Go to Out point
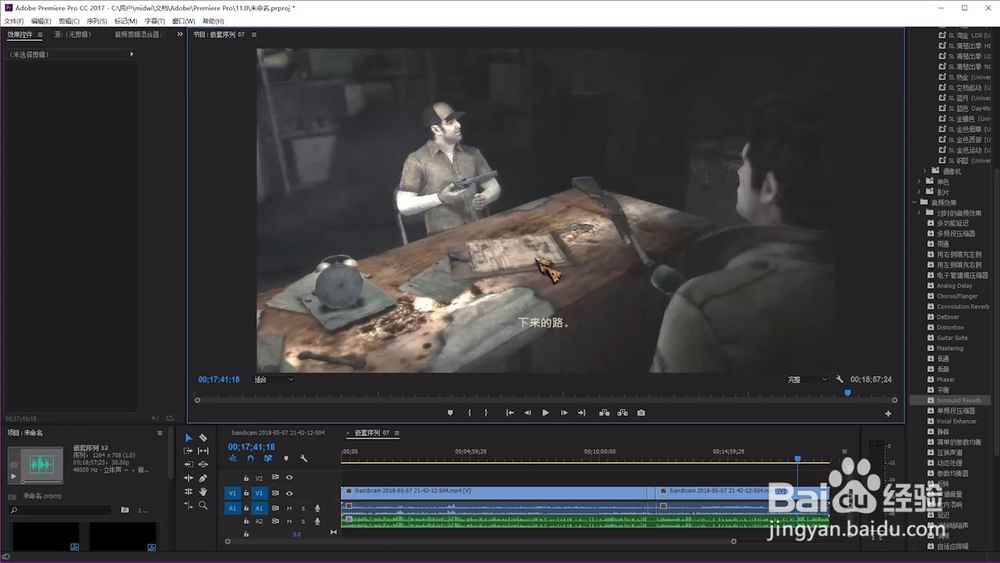The width and height of the screenshot is (1000, 563). [x=582, y=413]
